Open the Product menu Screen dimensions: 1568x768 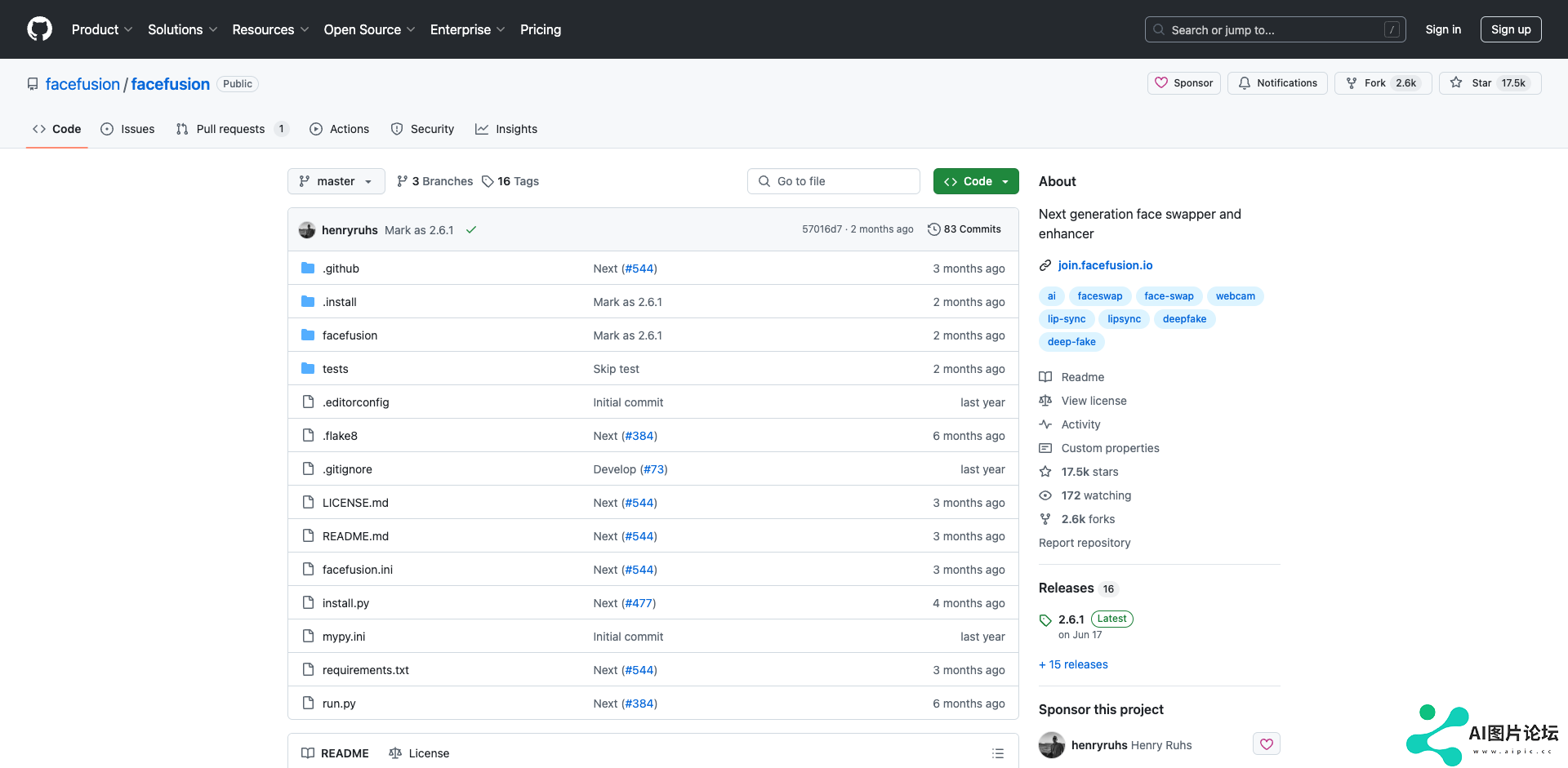(102, 29)
